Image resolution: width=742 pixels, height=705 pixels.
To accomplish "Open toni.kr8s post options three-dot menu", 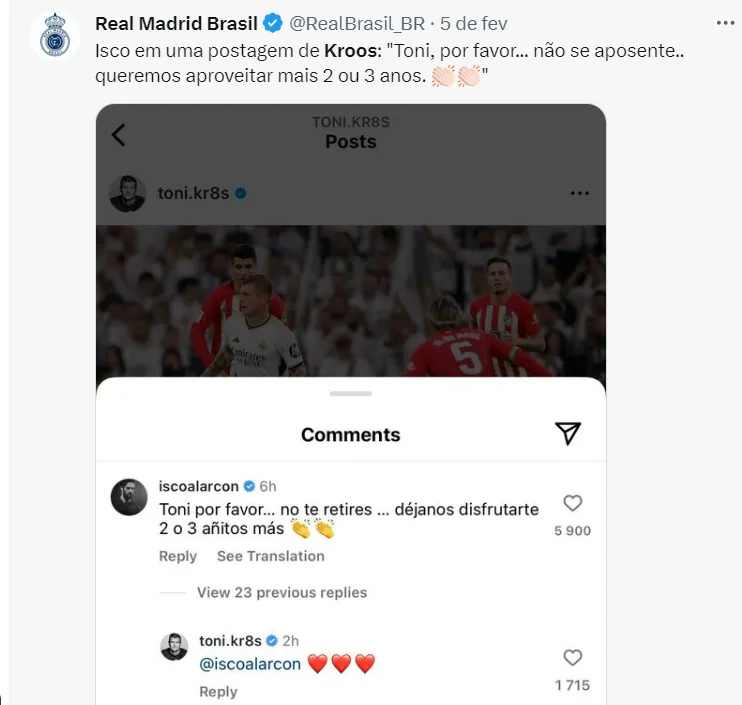I will [x=579, y=193].
